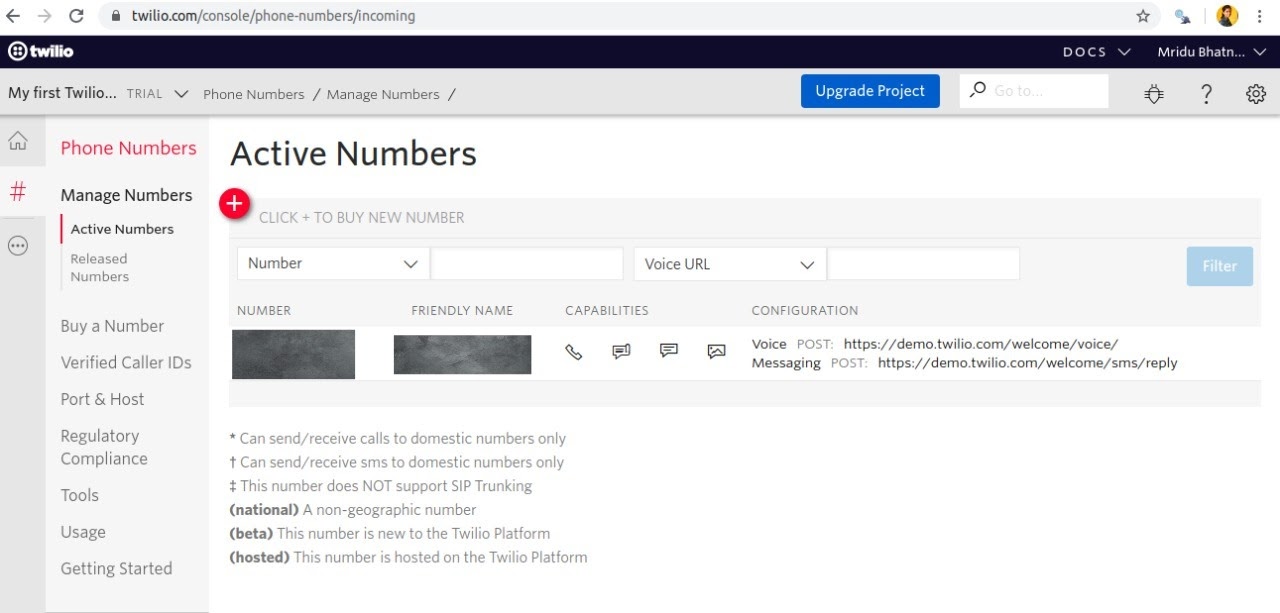This screenshot has height=613, width=1280.
Task: Click the SMS capability speech bubble icon
Action: [x=669, y=351]
